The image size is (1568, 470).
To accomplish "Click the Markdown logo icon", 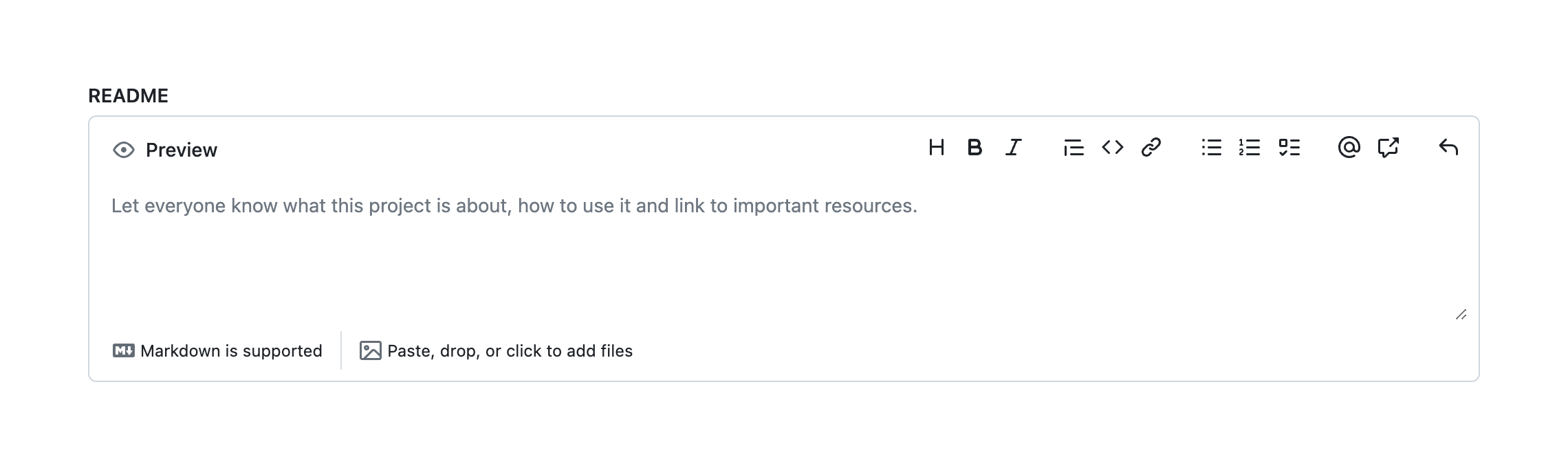I will [124, 351].
